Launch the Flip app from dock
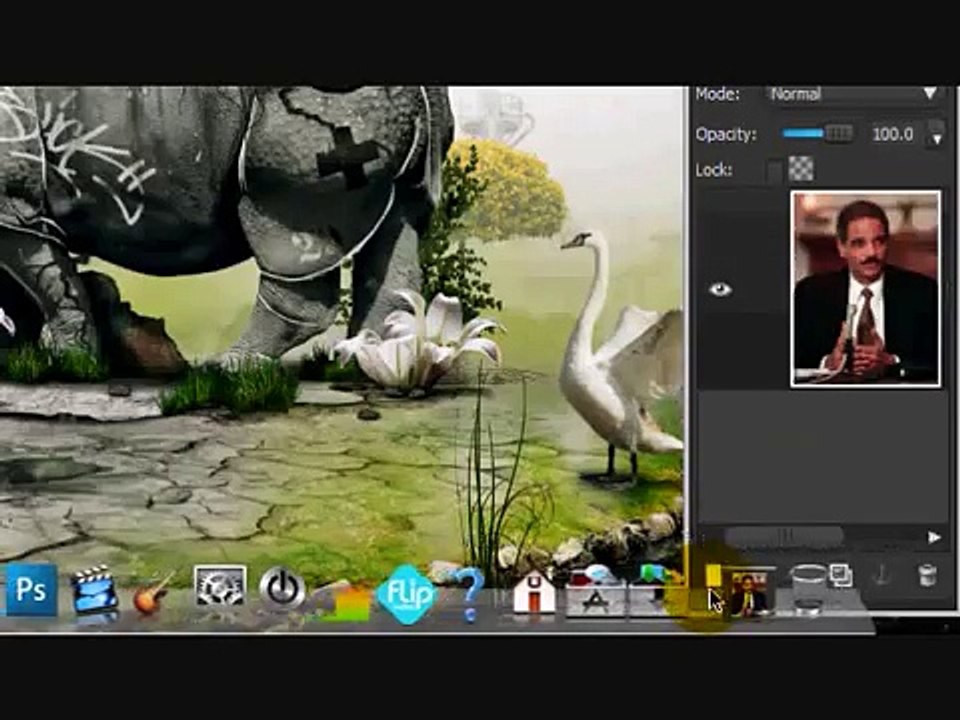This screenshot has width=960, height=720. pos(407,594)
